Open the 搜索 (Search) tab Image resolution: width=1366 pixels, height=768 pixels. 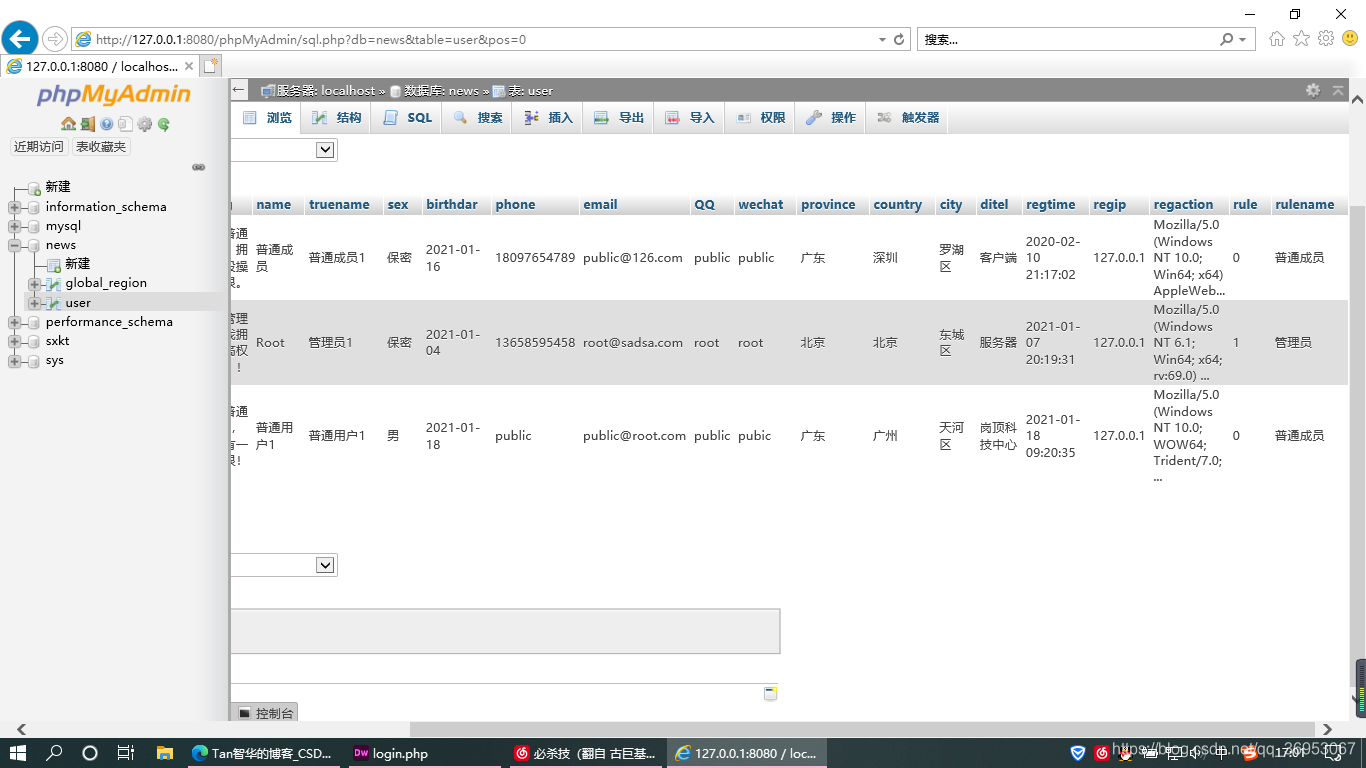point(477,118)
